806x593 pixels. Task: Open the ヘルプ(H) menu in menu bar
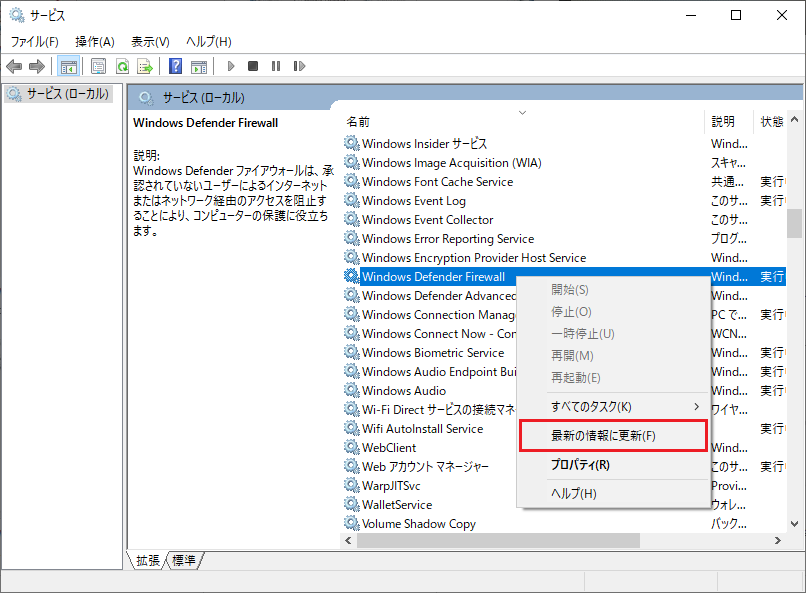click(x=209, y=42)
